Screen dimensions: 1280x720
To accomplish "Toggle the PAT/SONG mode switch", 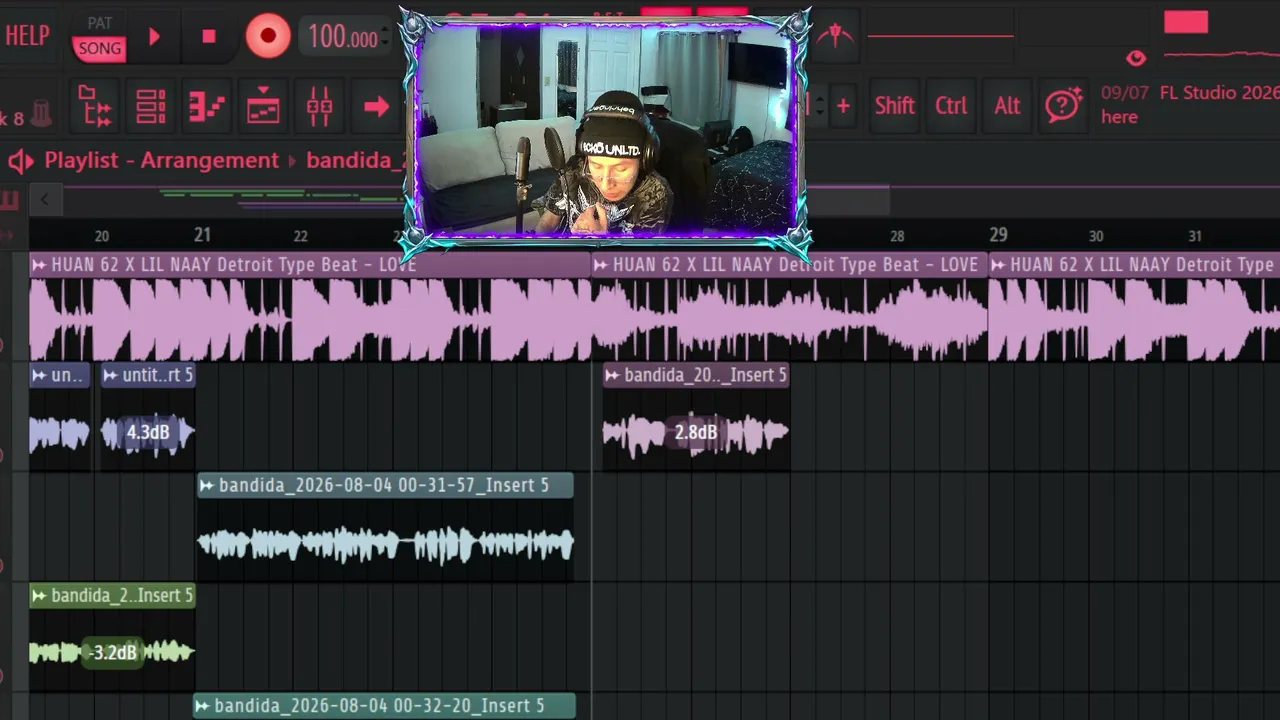I will [x=99, y=37].
